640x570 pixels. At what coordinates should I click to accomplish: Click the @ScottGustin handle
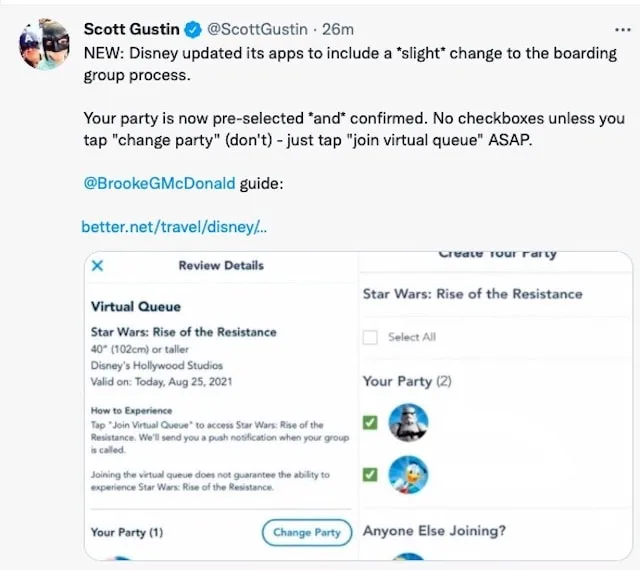[x=258, y=29]
